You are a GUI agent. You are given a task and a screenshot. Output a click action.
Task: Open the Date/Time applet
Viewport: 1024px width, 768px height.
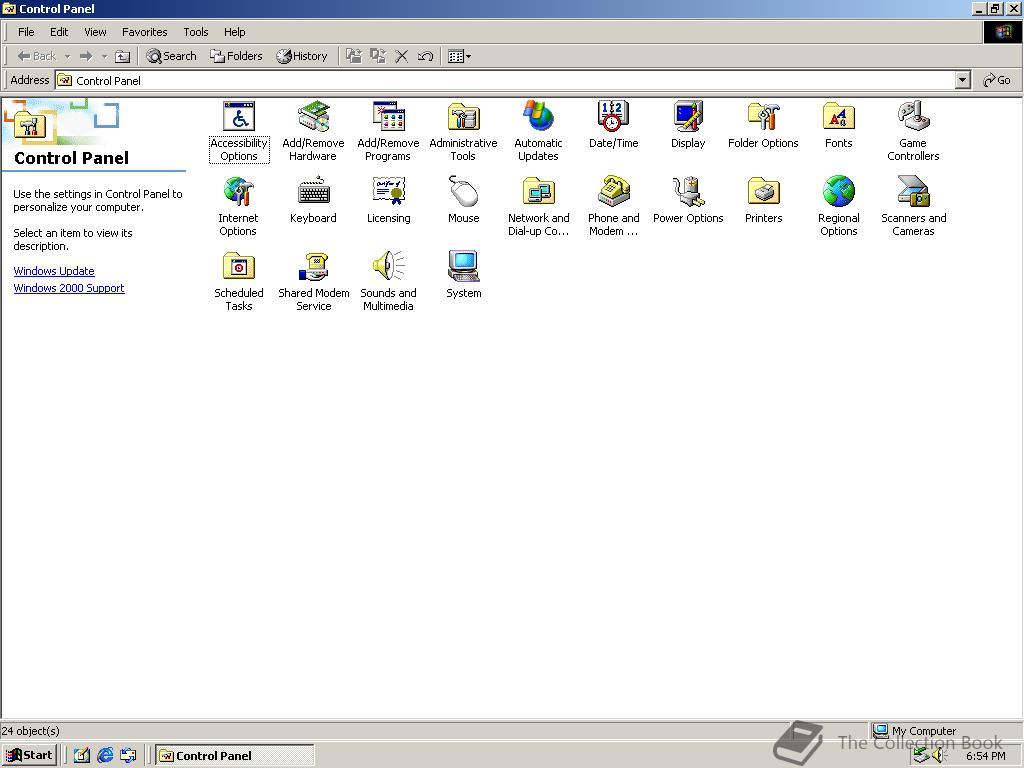coord(613,125)
